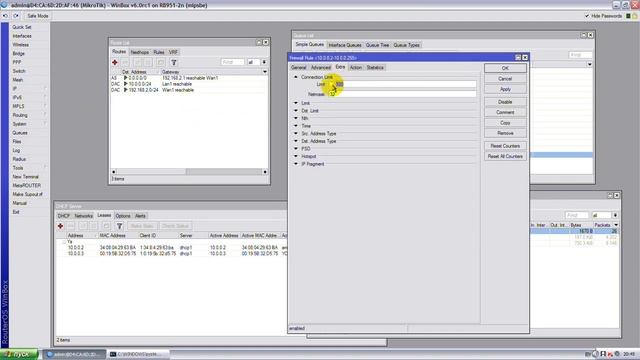Open Rules tab in Route List

pyautogui.click(x=159, y=52)
